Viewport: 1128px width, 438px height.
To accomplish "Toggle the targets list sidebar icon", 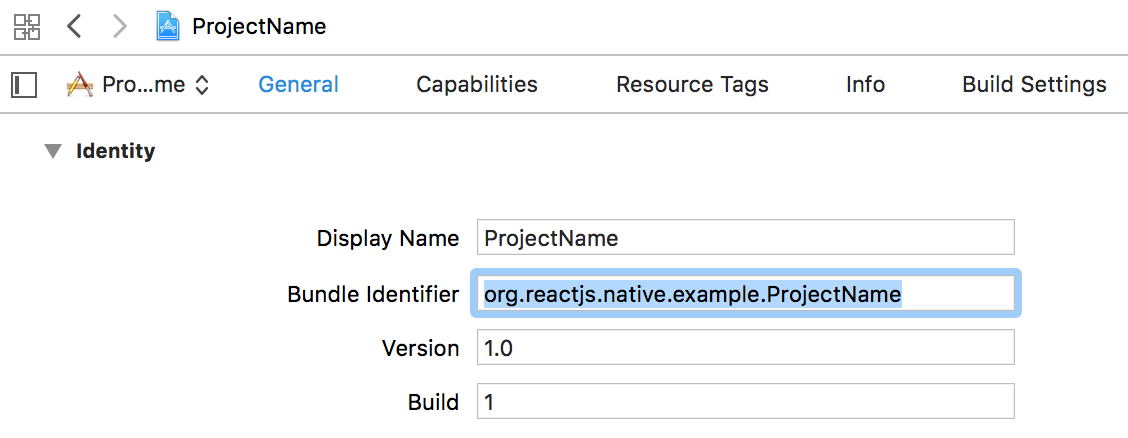I will (x=24, y=85).
